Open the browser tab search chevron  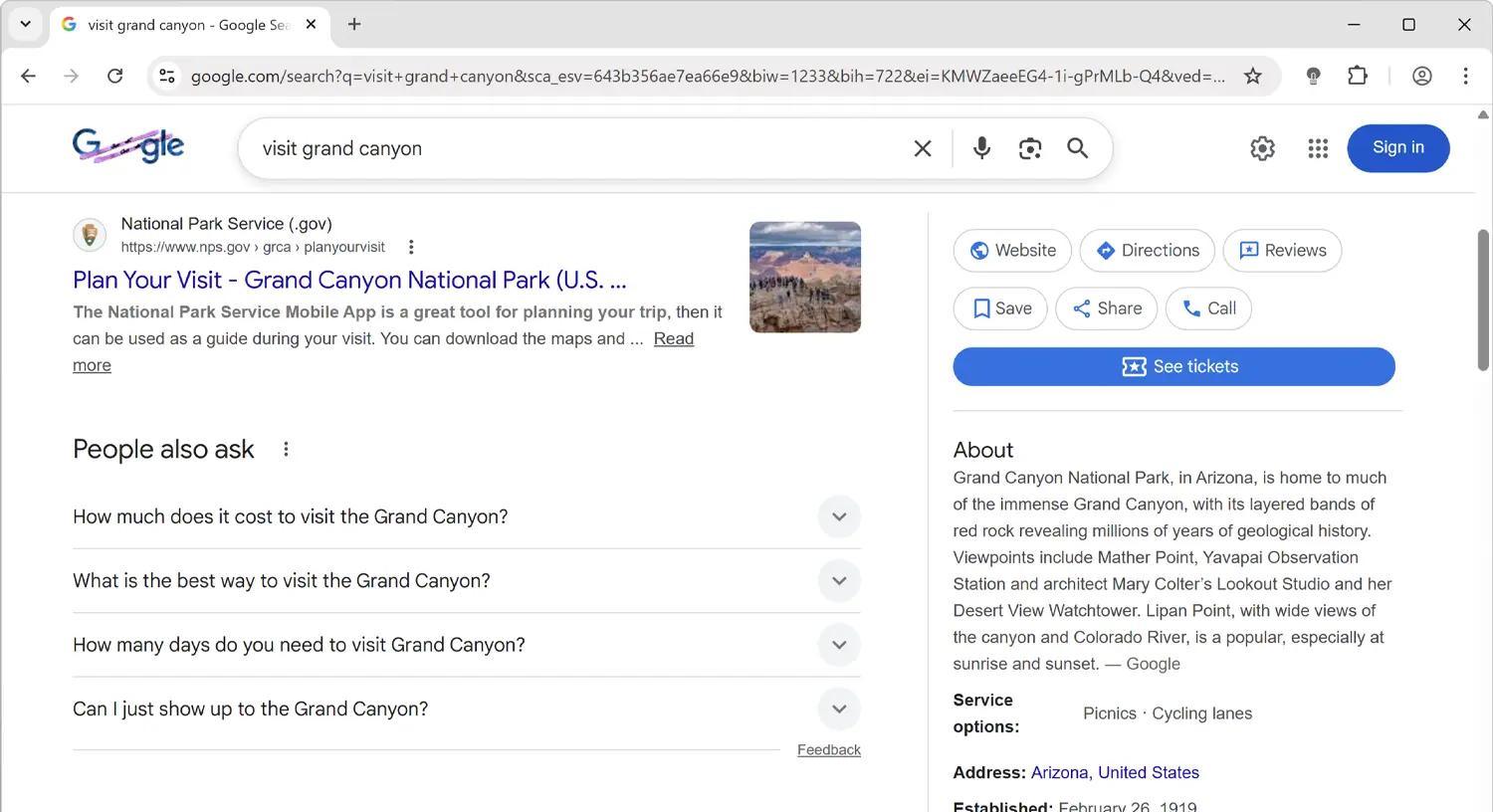point(25,24)
